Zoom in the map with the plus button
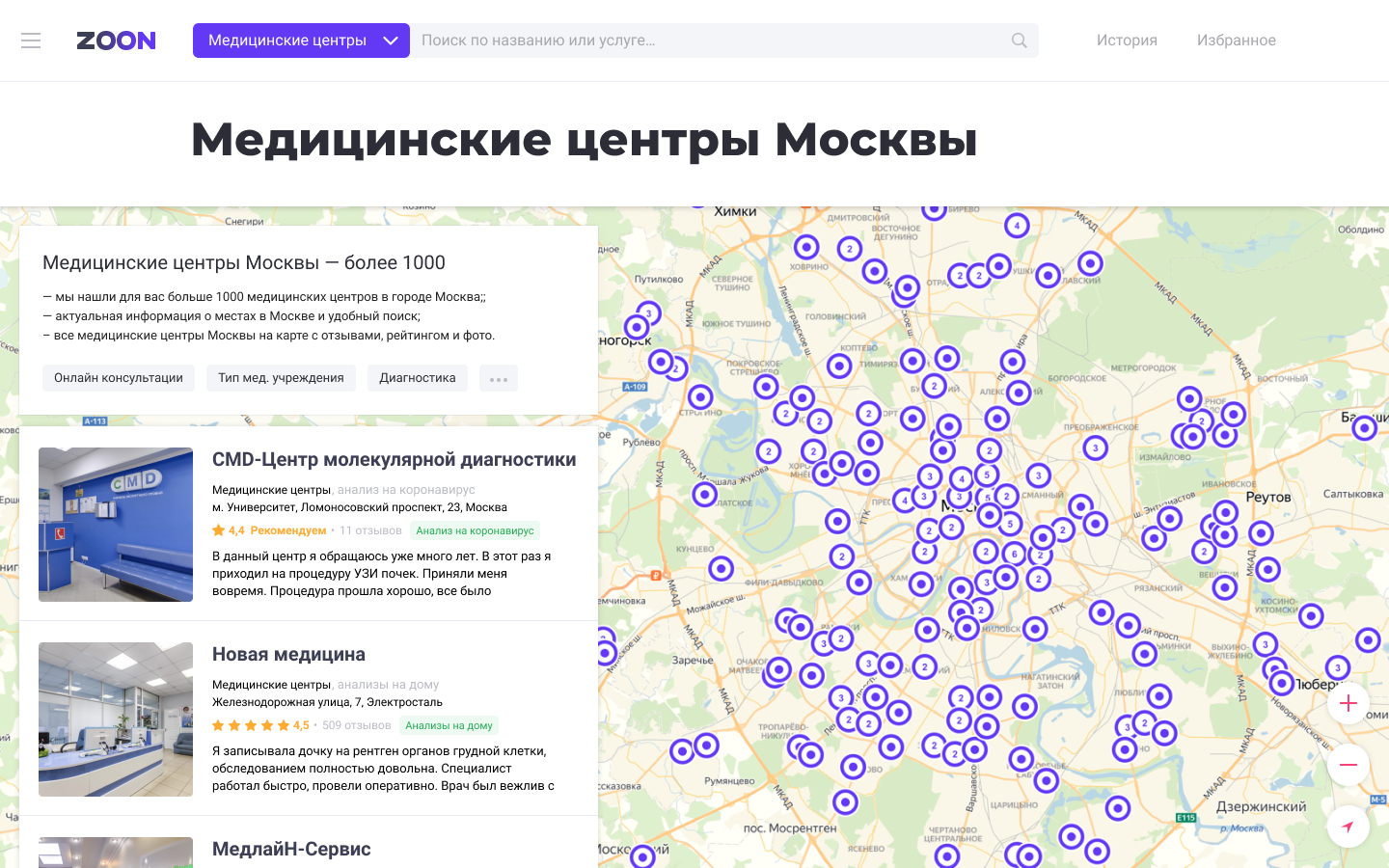 (1348, 703)
